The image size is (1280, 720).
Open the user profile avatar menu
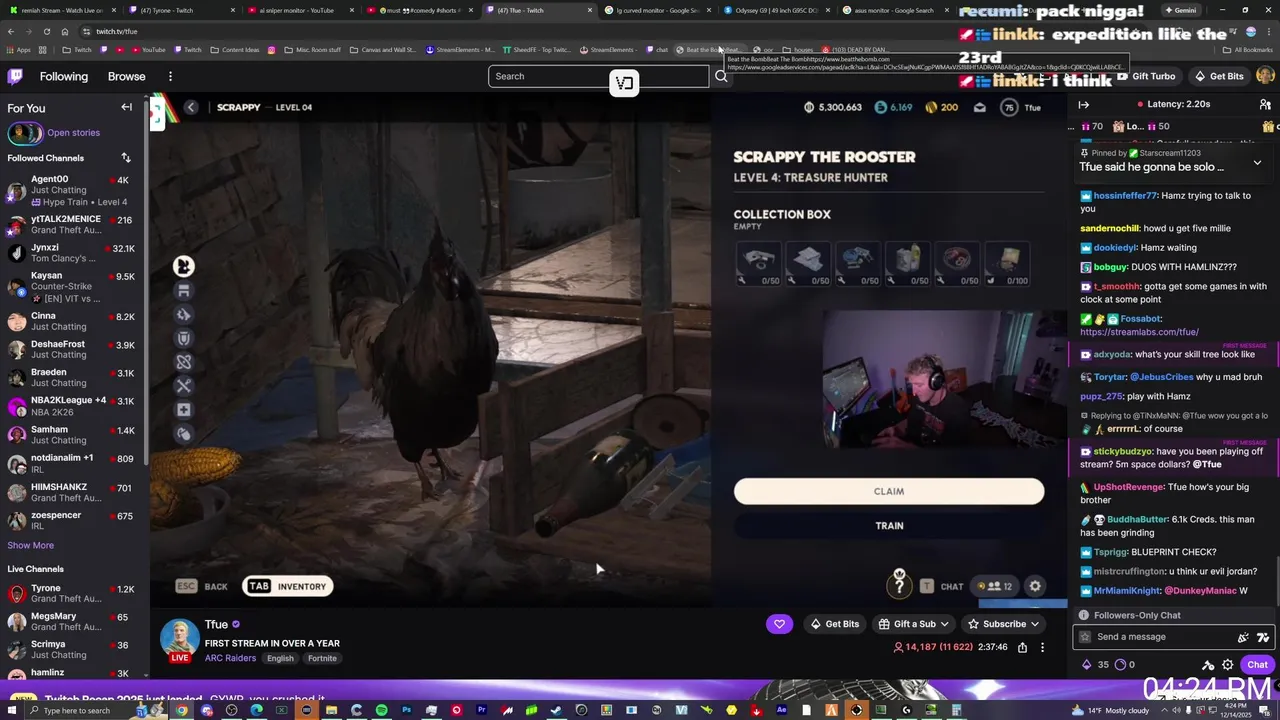pos(1265,76)
